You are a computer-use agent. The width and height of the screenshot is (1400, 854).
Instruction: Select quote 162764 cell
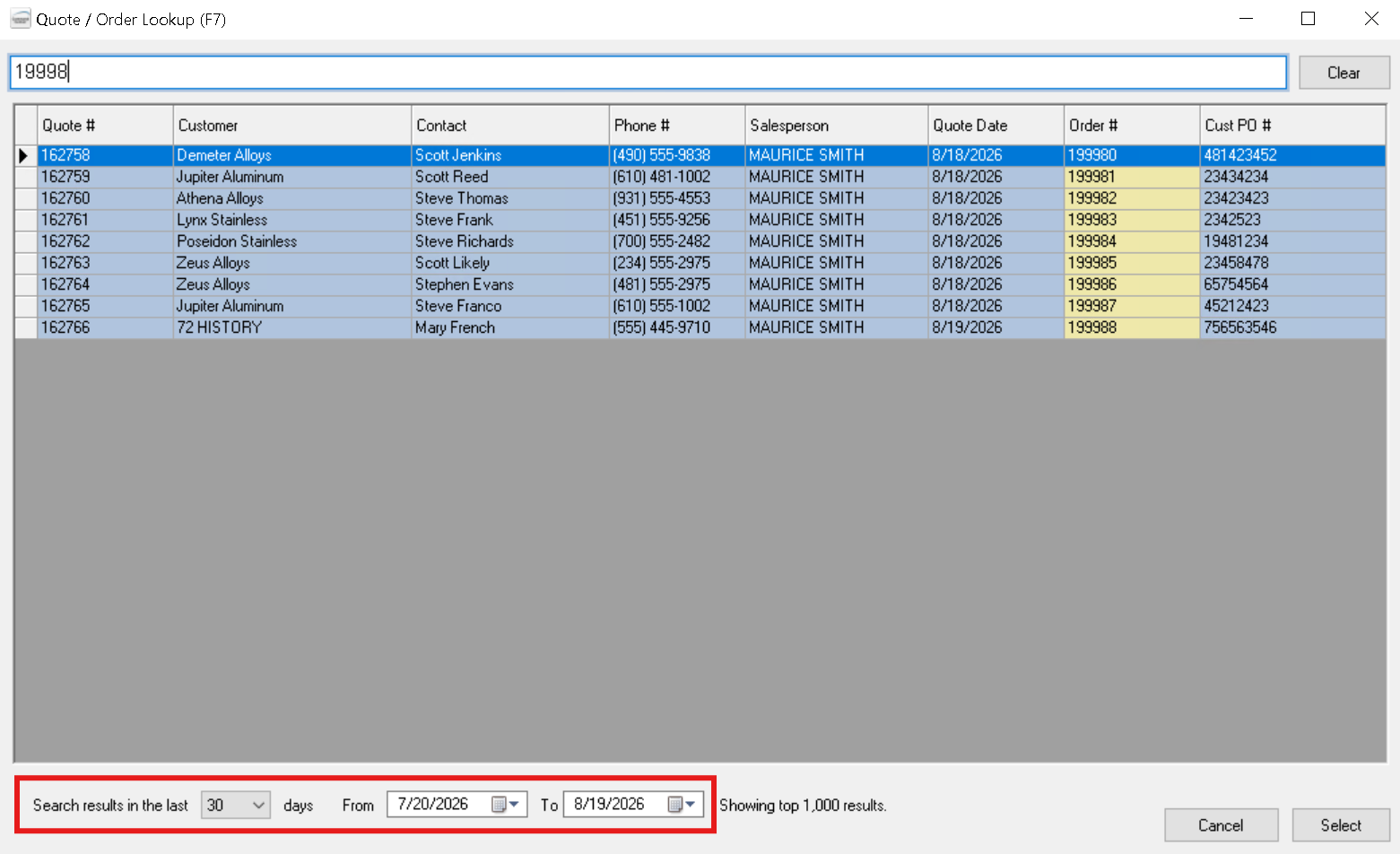click(105, 284)
